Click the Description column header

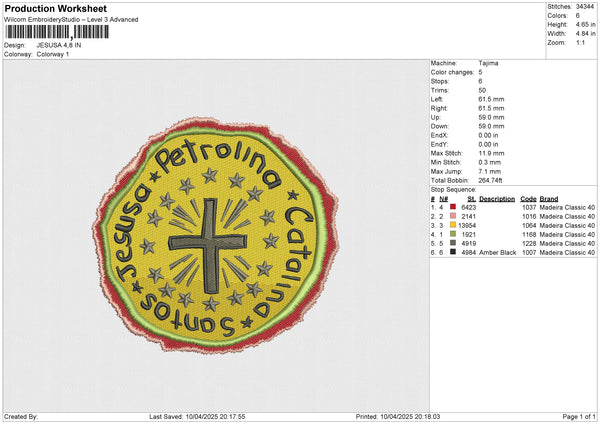point(497,198)
